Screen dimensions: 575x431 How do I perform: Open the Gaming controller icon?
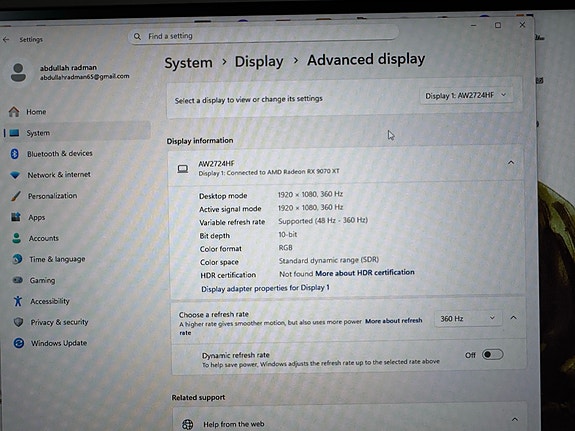18,280
